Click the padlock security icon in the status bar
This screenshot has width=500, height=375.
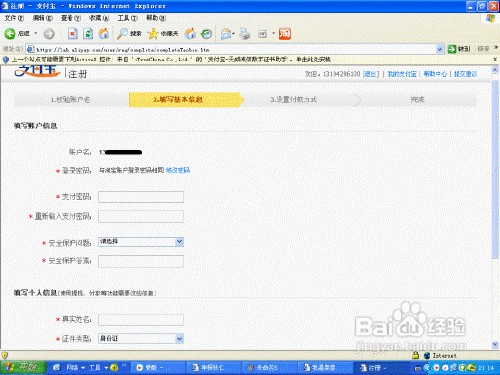(415, 355)
